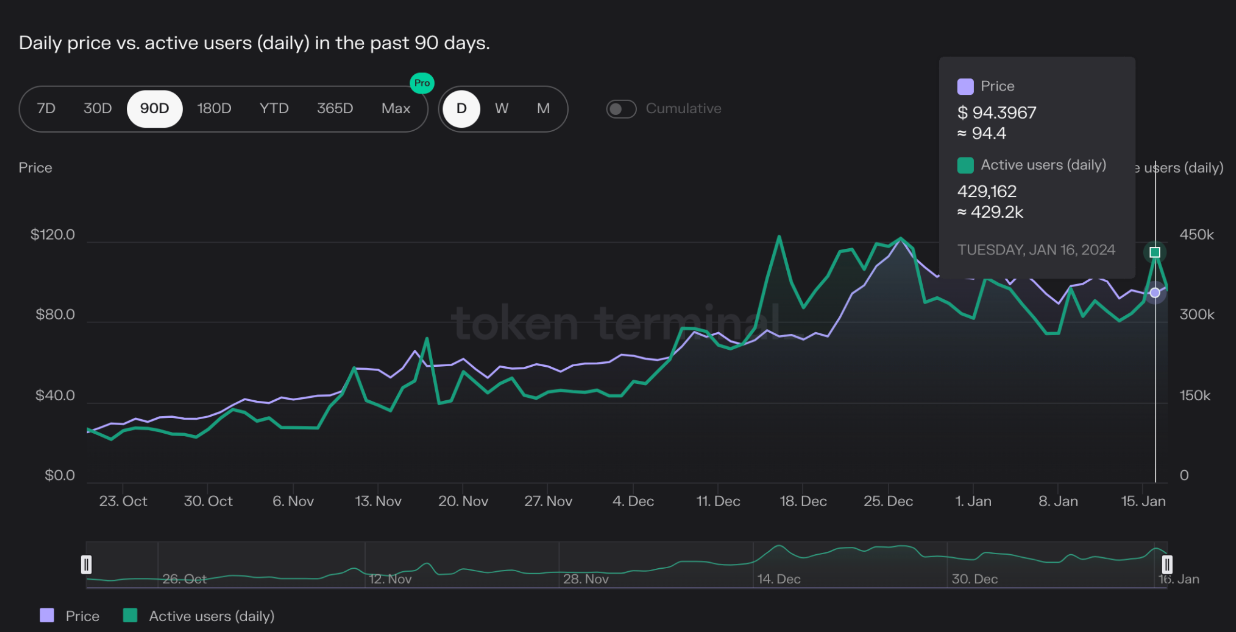The width and height of the screenshot is (1236, 632).
Task: Click the Max range option
Action: click(396, 109)
